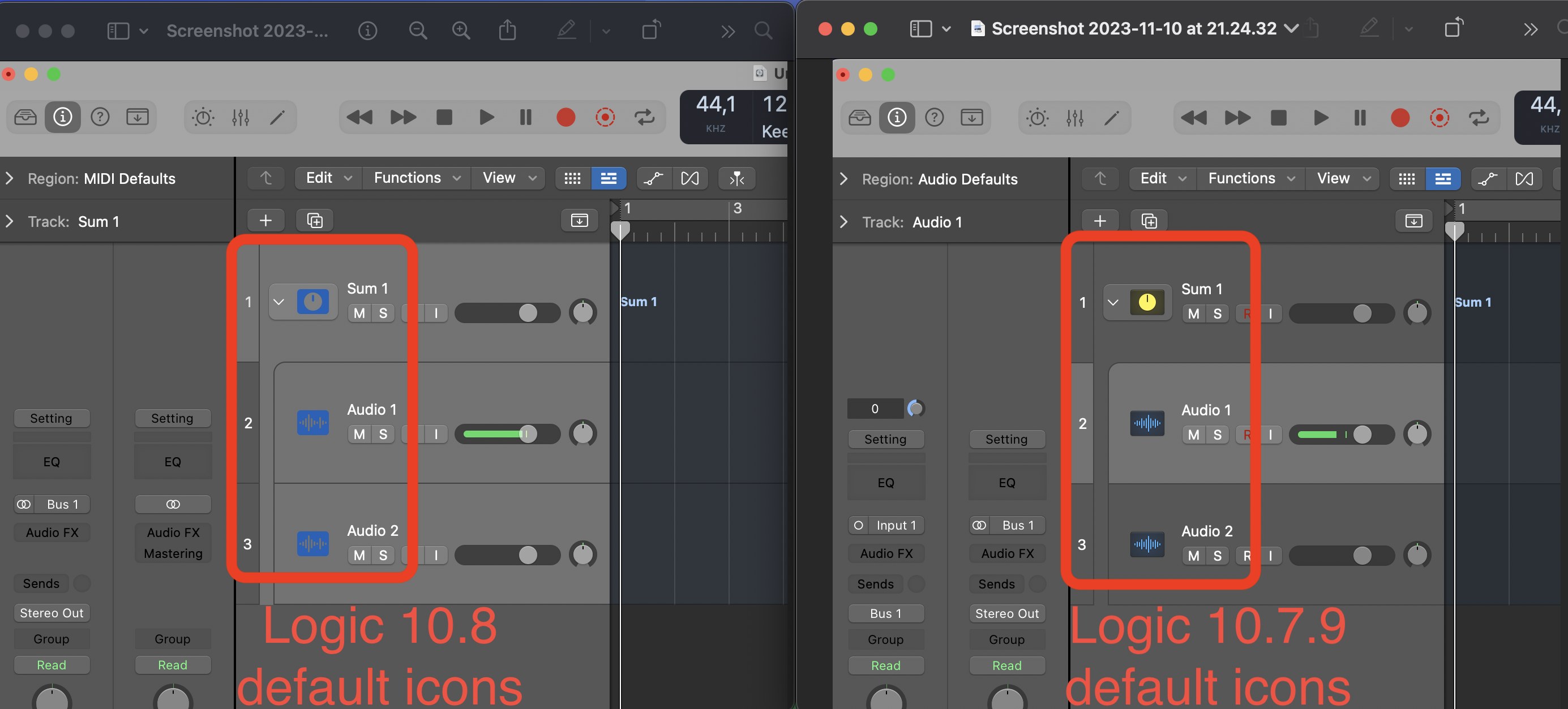Image resolution: width=1568 pixels, height=709 pixels.
Task: Solo Sum 1 track in right Logic window
Action: [x=1218, y=314]
